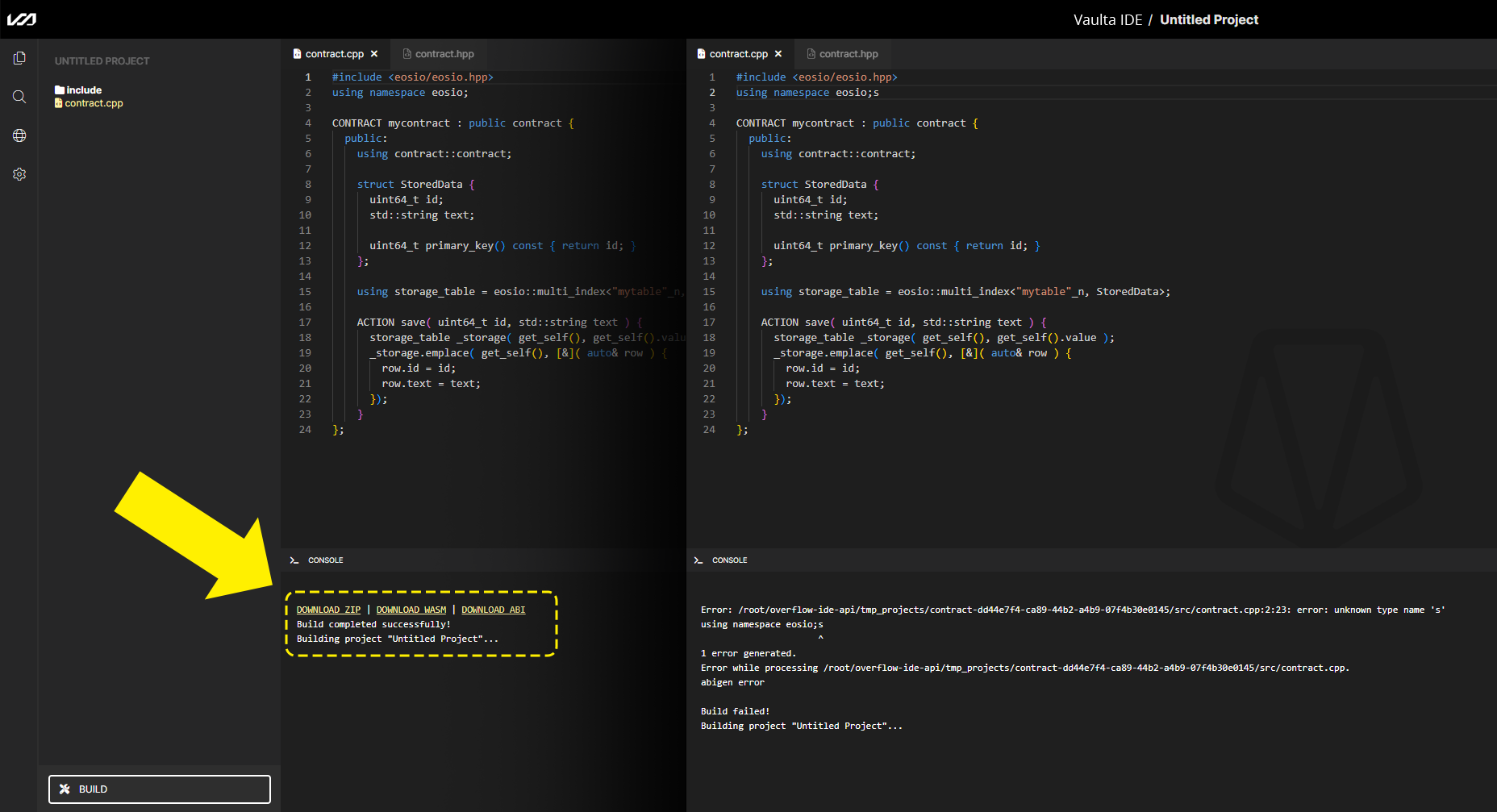1497x812 pixels.
Task: Click the DOWNLOAD WASM link
Action: point(411,610)
